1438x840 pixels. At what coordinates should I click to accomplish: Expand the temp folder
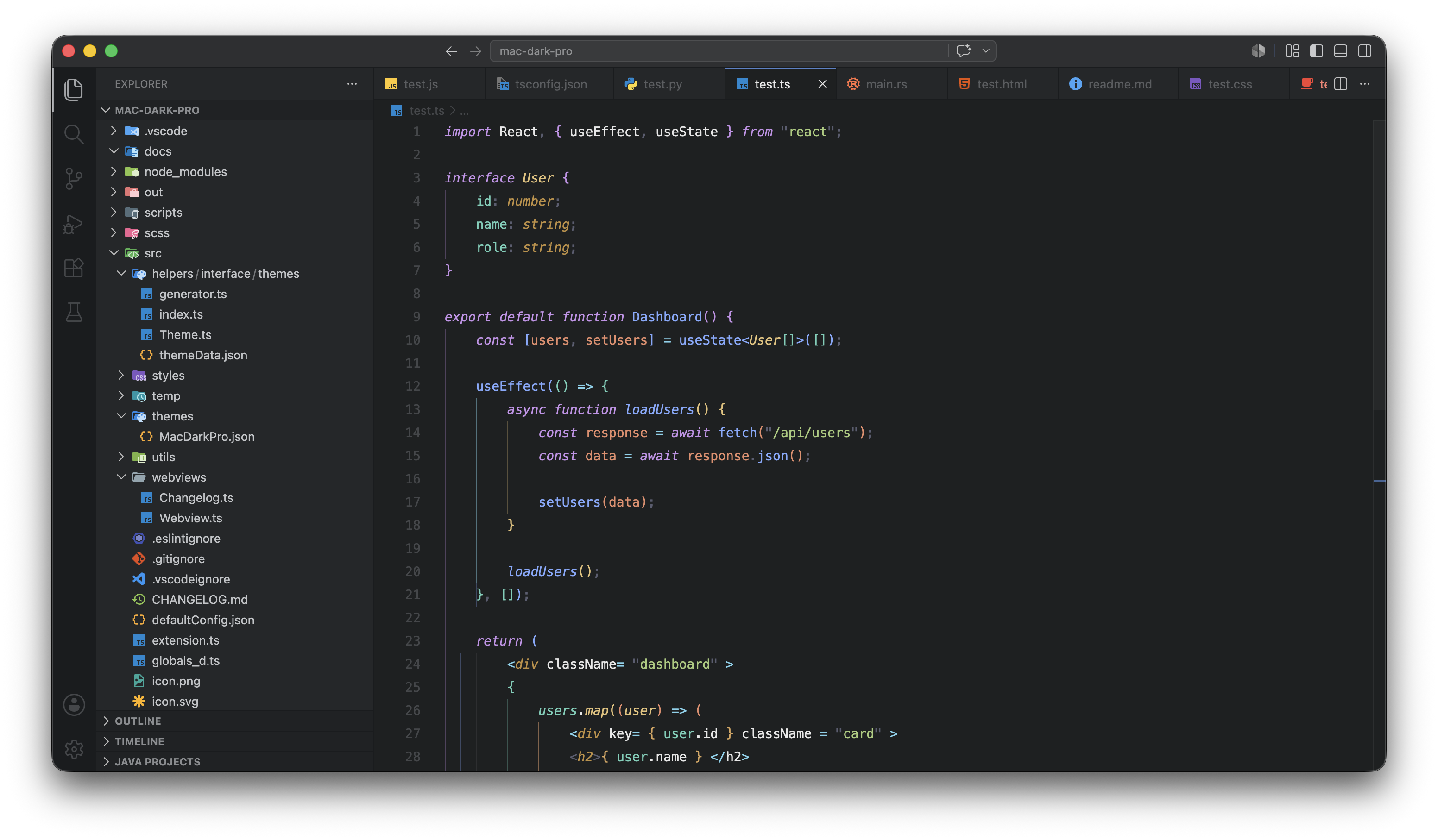point(121,395)
